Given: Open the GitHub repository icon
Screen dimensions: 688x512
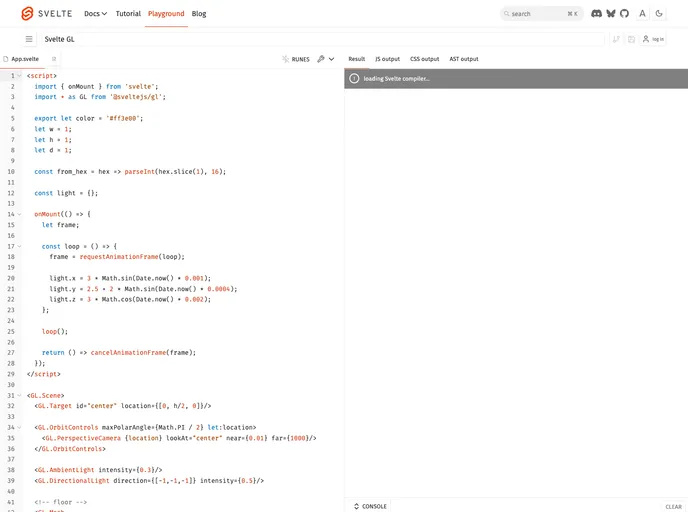Looking at the screenshot, I should pos(624,14).
